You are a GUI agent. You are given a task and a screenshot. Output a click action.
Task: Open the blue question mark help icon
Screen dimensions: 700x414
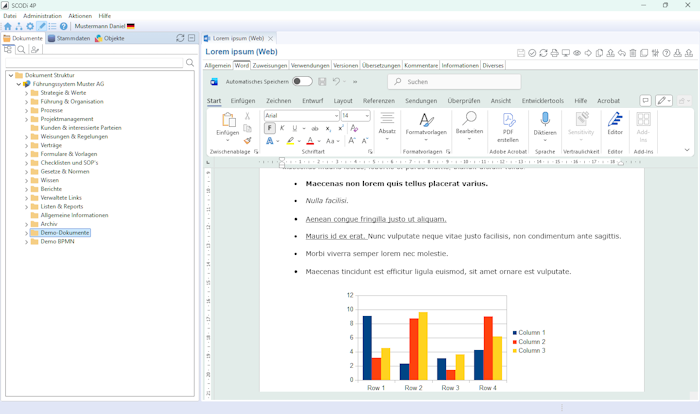[63, 26]
